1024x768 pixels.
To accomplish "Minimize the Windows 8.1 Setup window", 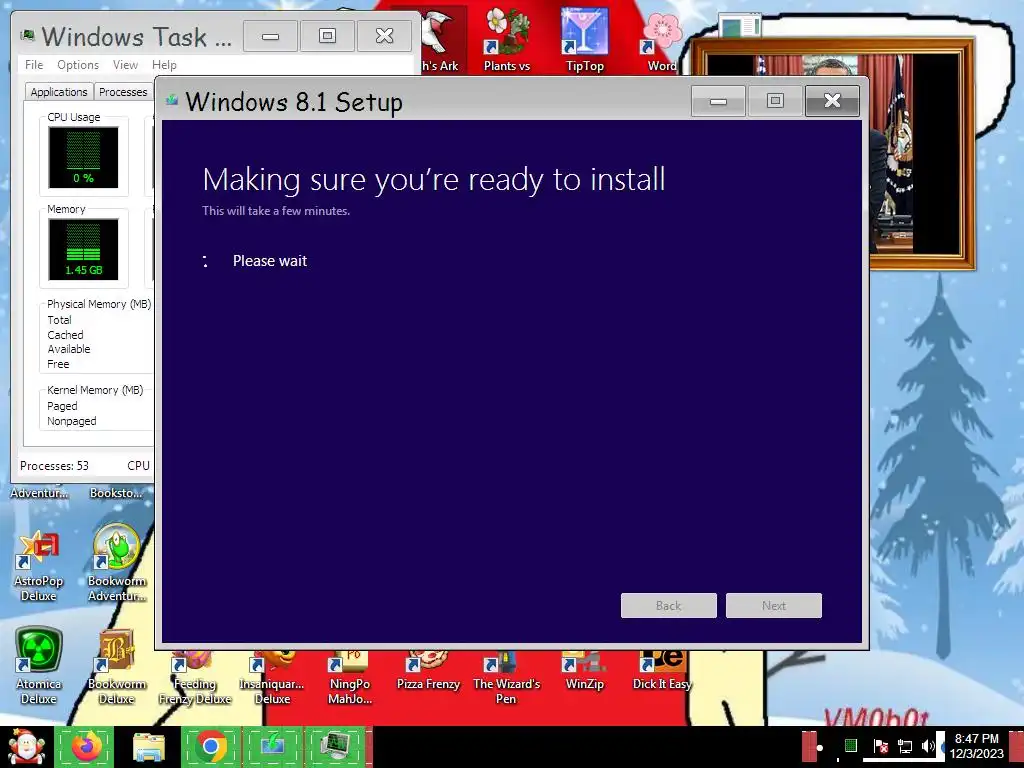I will click(718, 101).
